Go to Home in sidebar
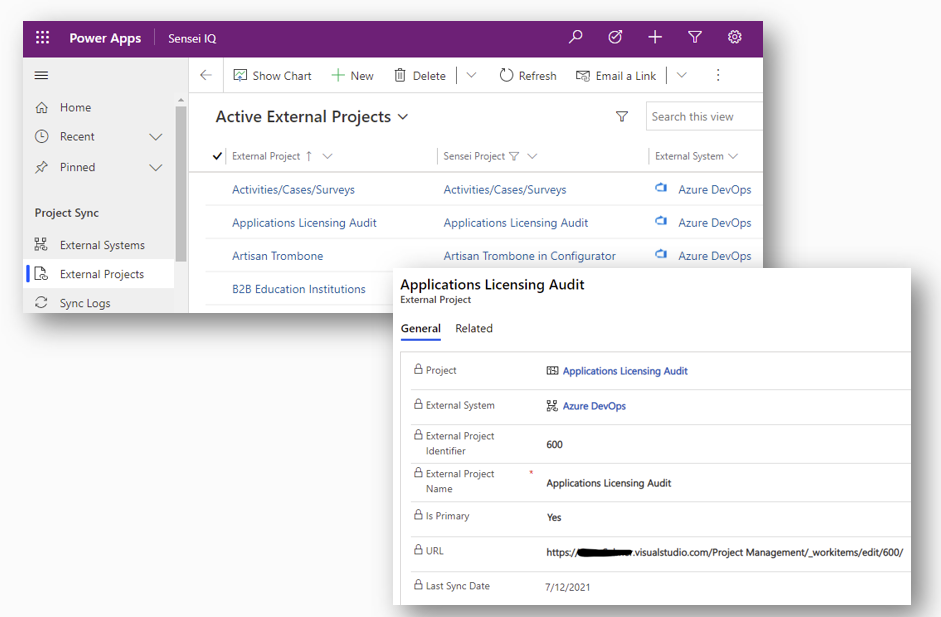The width and height of the screenshot is (941, 617). [75, 107]
